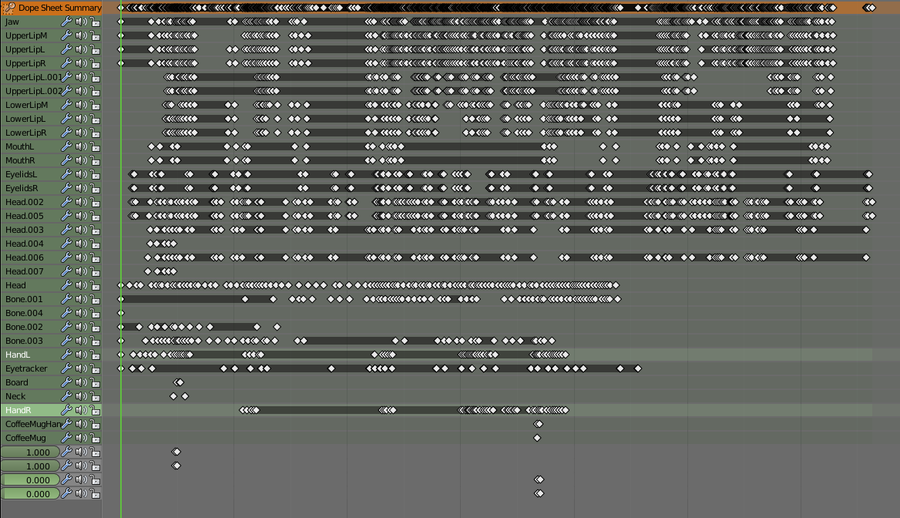Select the EyelidsR channel name
The width and height of the screenshot is (900, 518).
click(22, 188)
